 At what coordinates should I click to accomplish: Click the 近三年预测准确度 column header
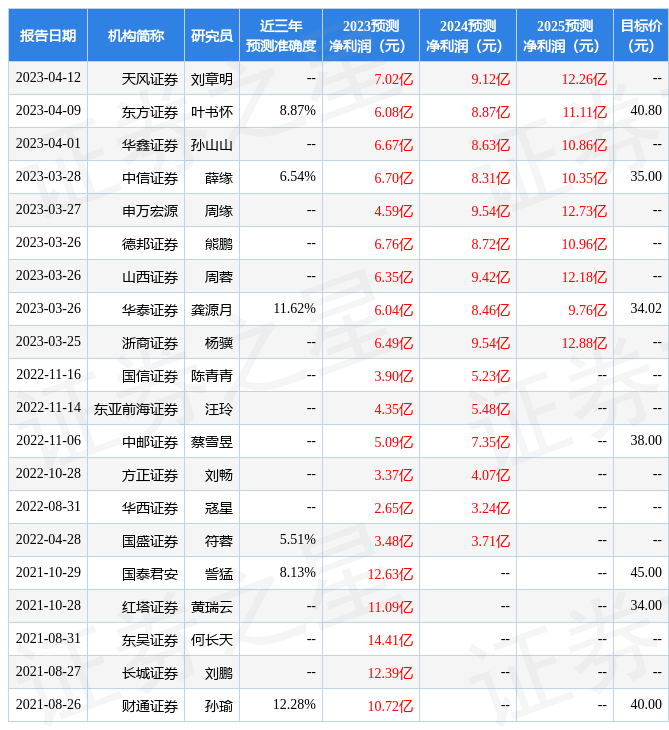[x=281, y=35]
